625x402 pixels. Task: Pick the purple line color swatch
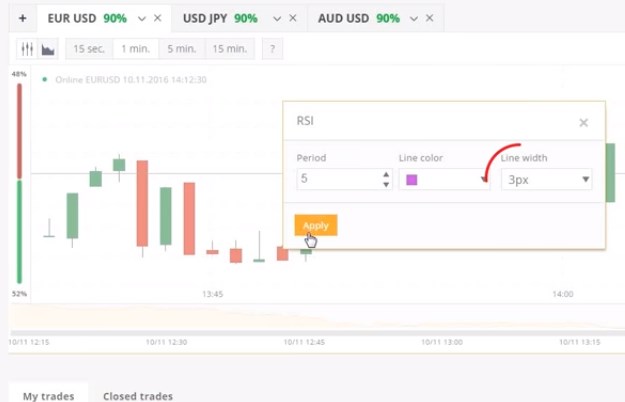pos(412,180)
